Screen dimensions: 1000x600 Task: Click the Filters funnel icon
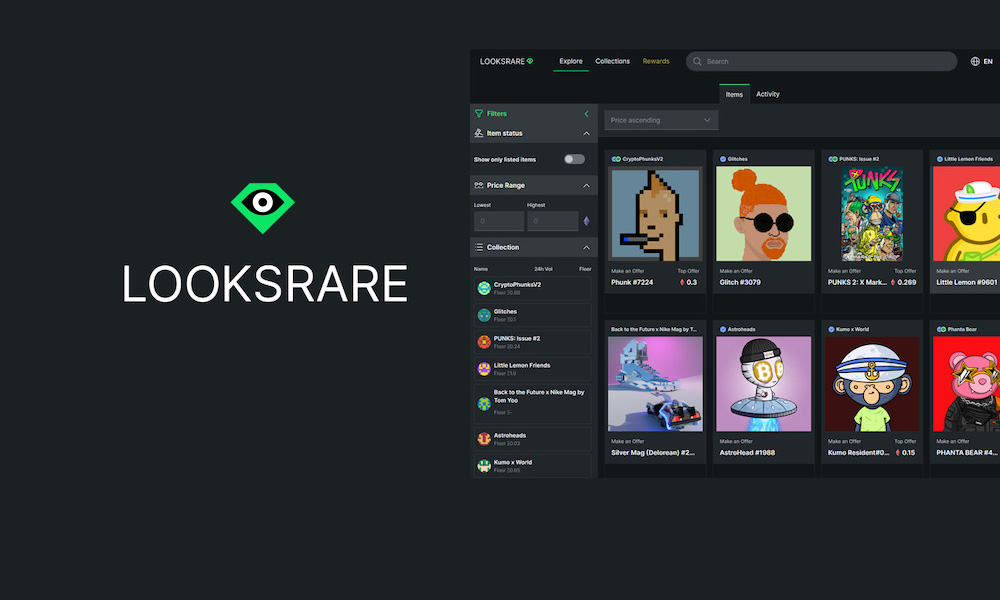(479, 113)
